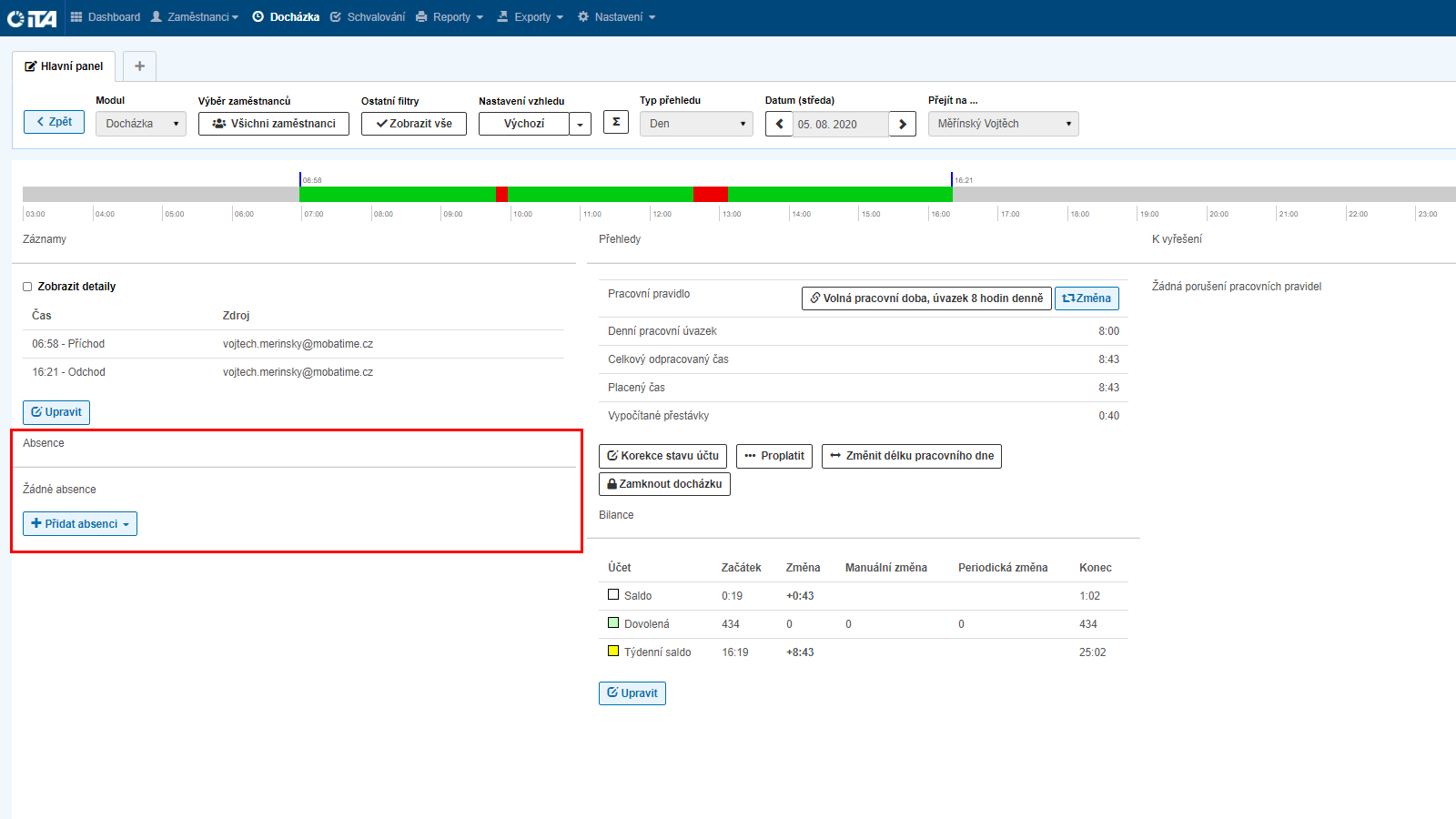Click Změna to change work rule
This screenshot has height=819, width=1456.
[x=1087, y=298]
